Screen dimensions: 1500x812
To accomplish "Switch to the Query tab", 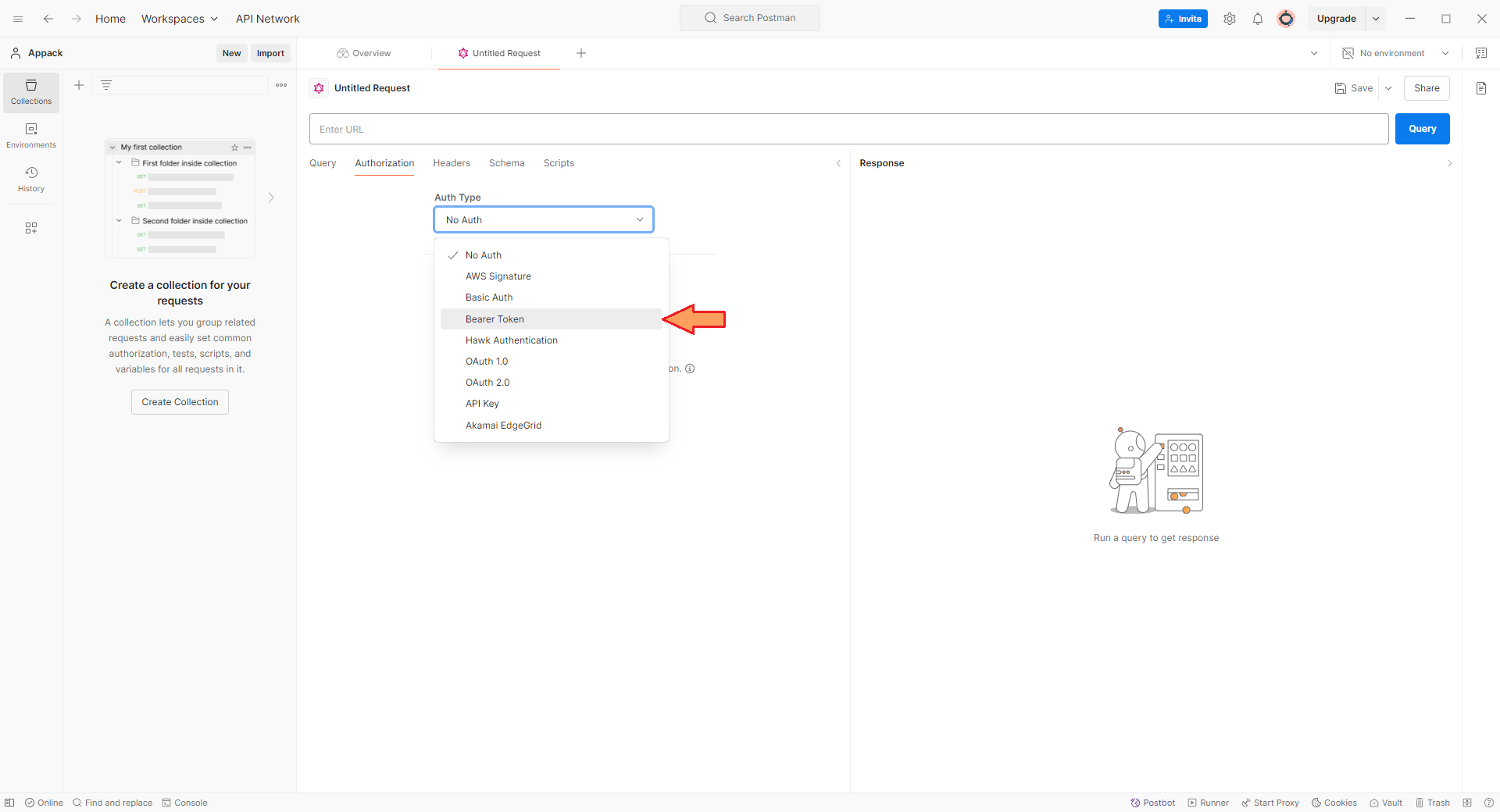I will tap(323, 163).
